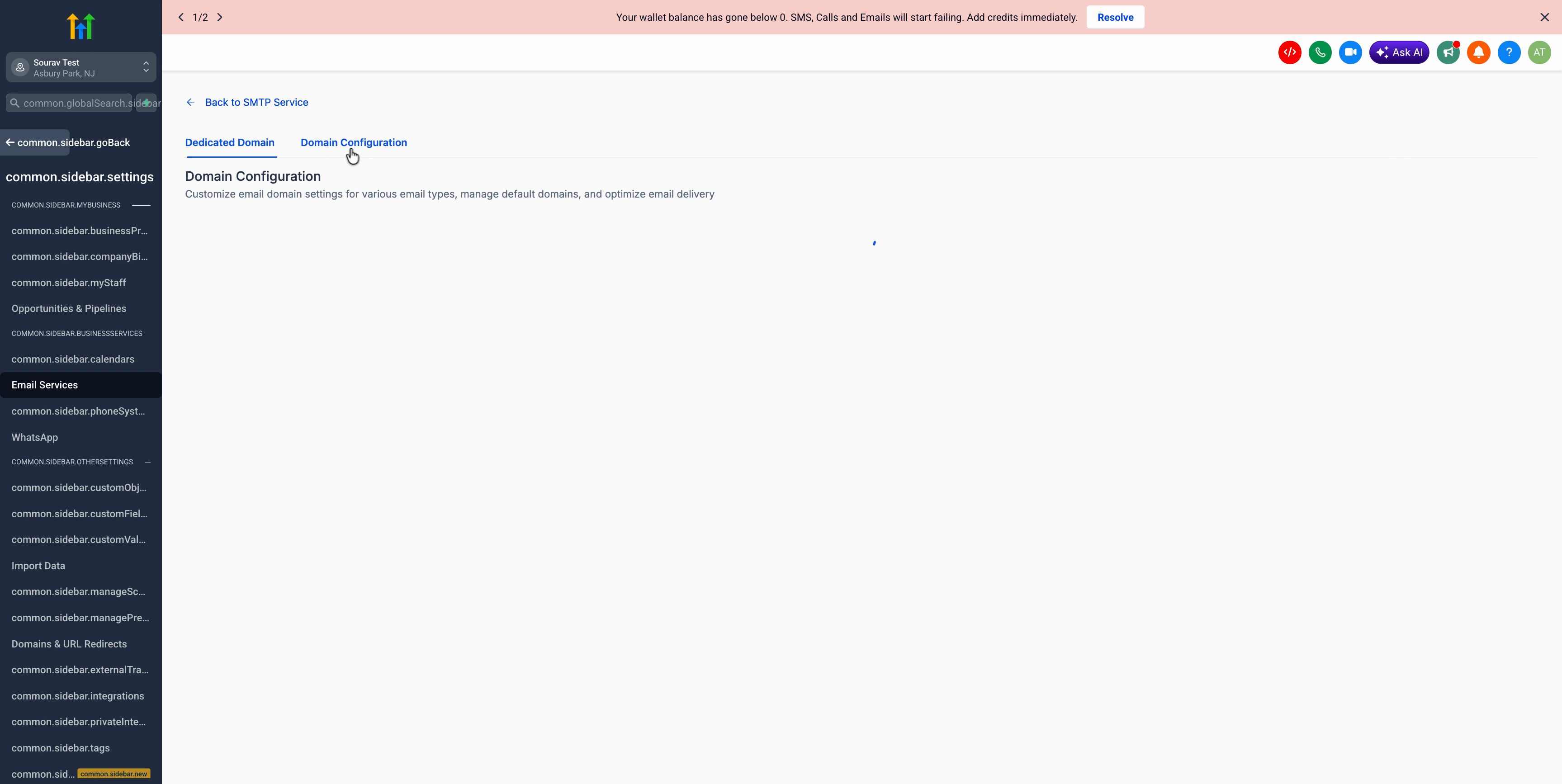This screenshot has width=1562, height=784.
Task: Click the blue video camera icon
Action: click(x=1350, y=52)
